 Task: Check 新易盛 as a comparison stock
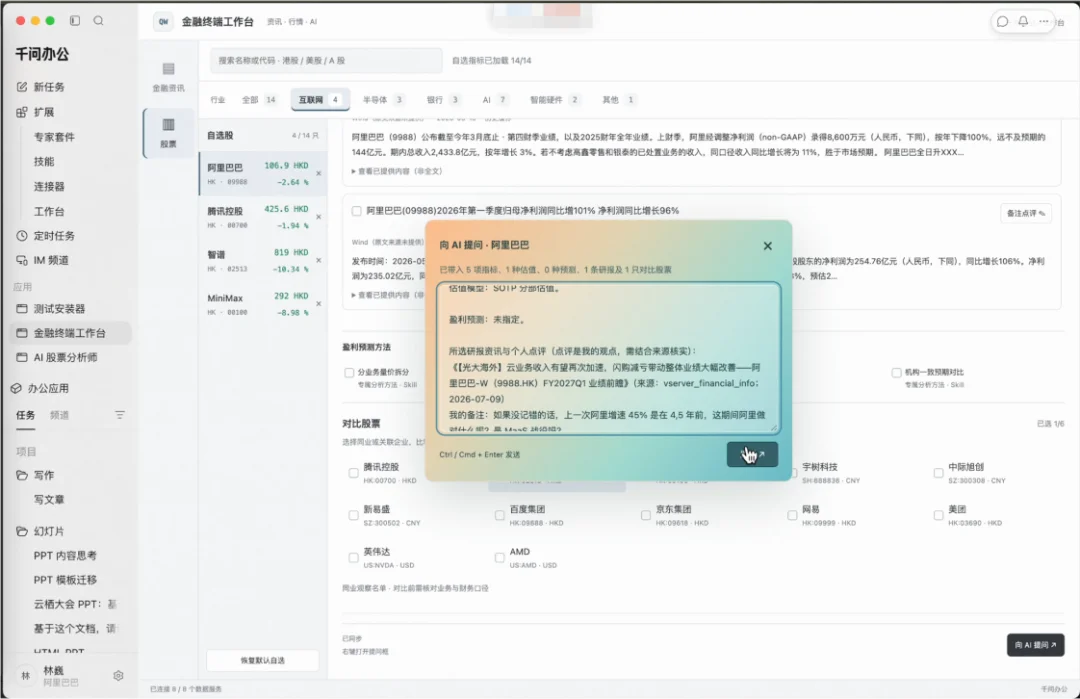[x=353, y=515]
